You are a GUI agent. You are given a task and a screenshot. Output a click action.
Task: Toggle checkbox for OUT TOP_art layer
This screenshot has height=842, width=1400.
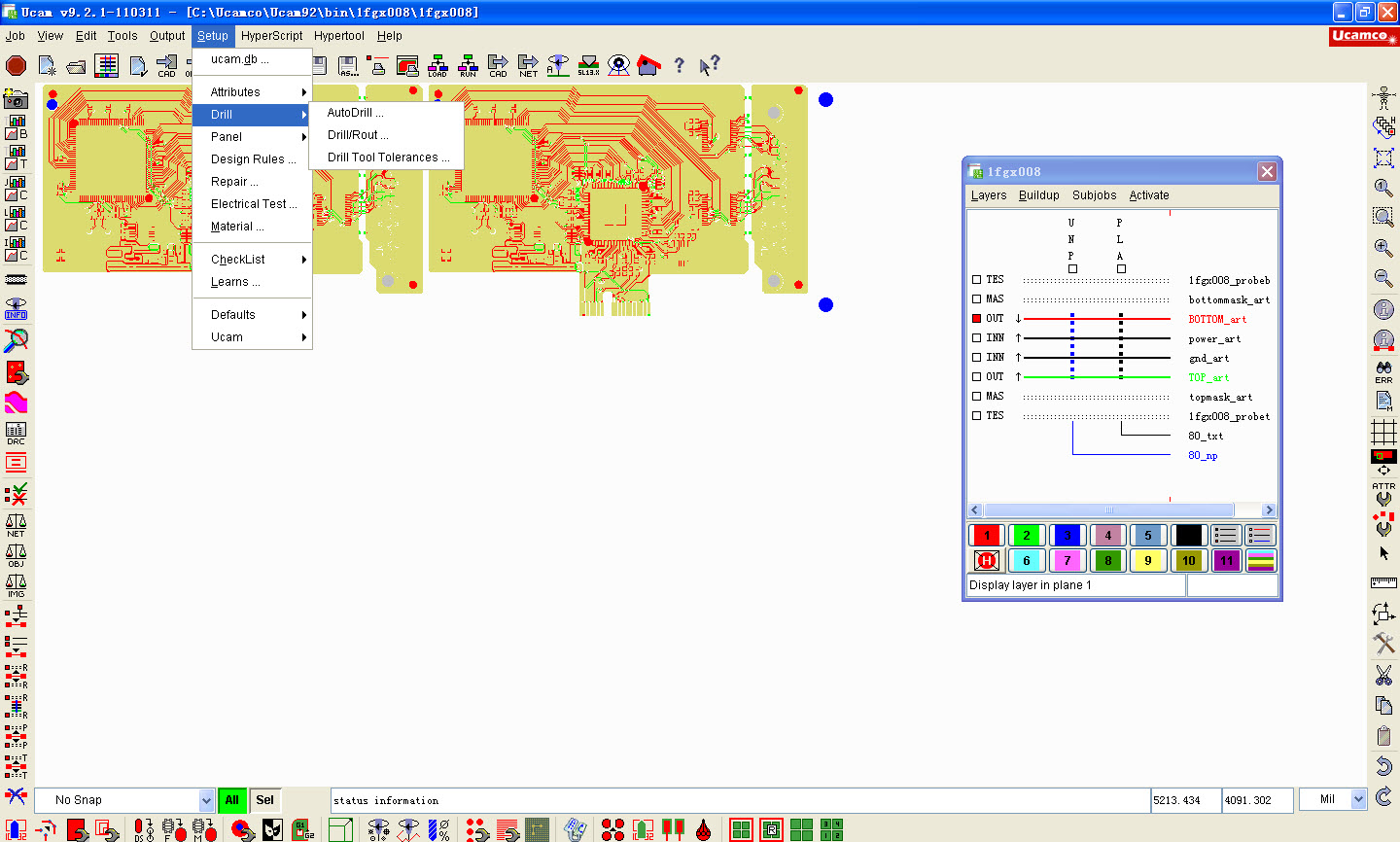coord(977,376)
